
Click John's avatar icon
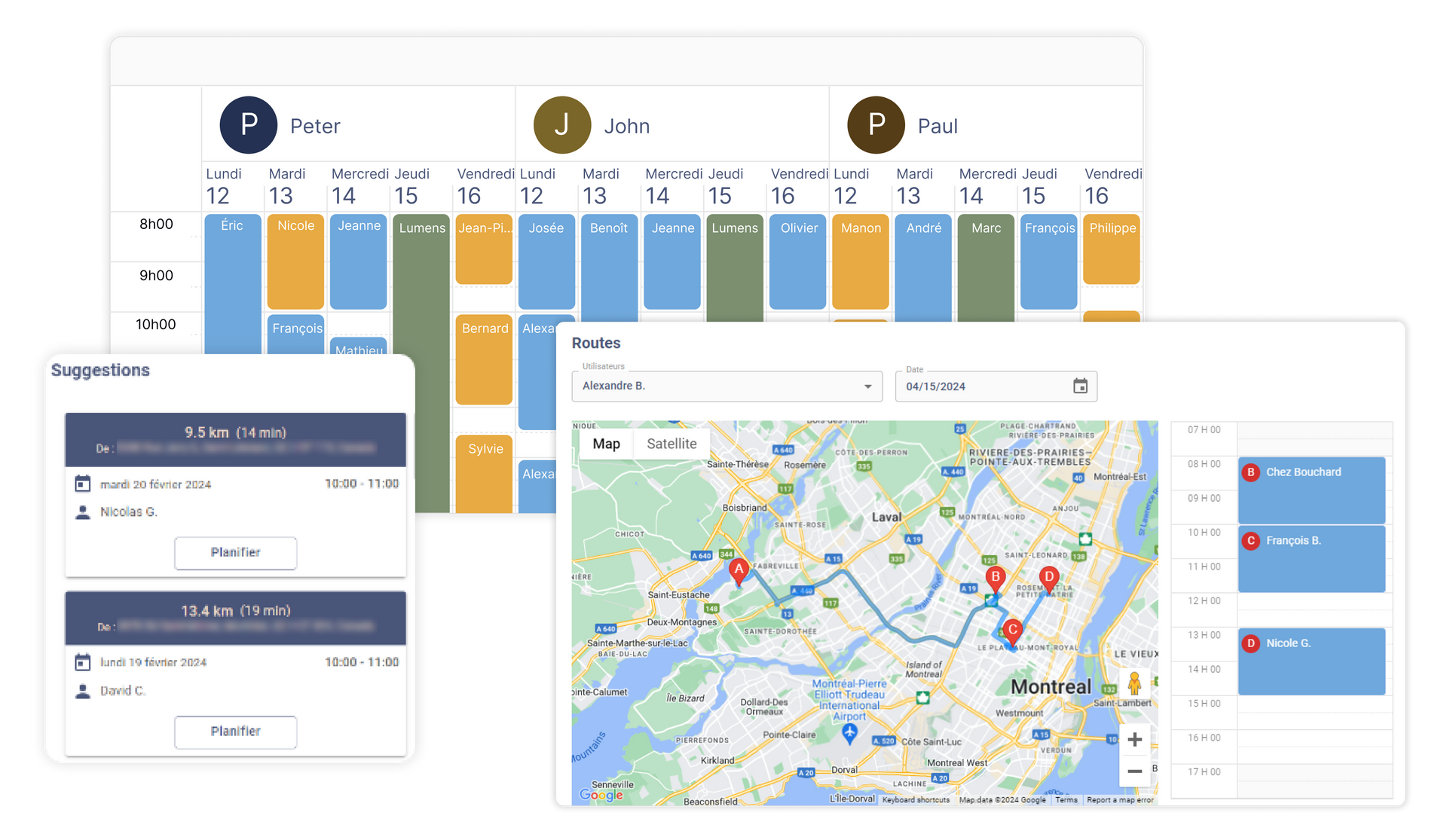[x=561, y=124]
